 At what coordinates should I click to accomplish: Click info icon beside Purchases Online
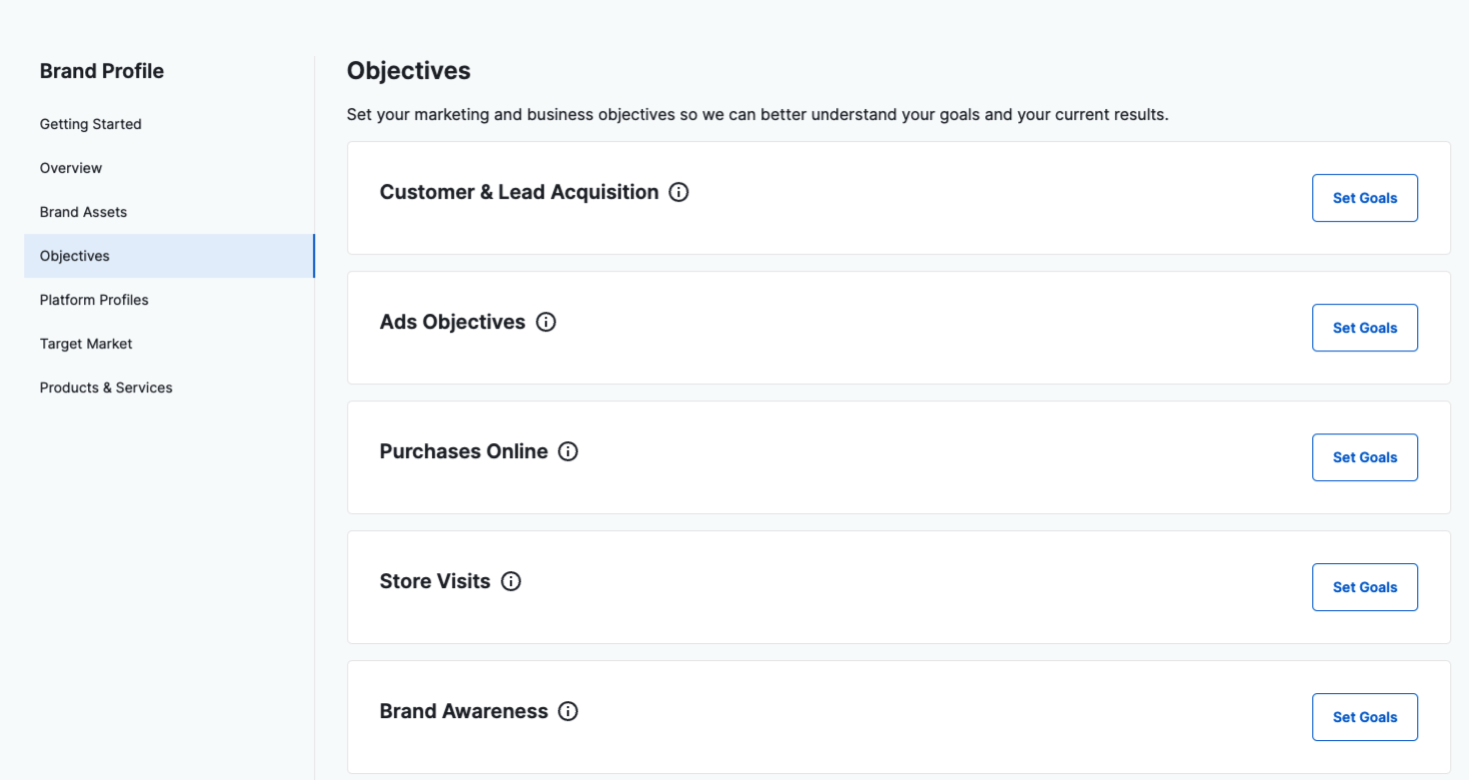tap(568, 452)
